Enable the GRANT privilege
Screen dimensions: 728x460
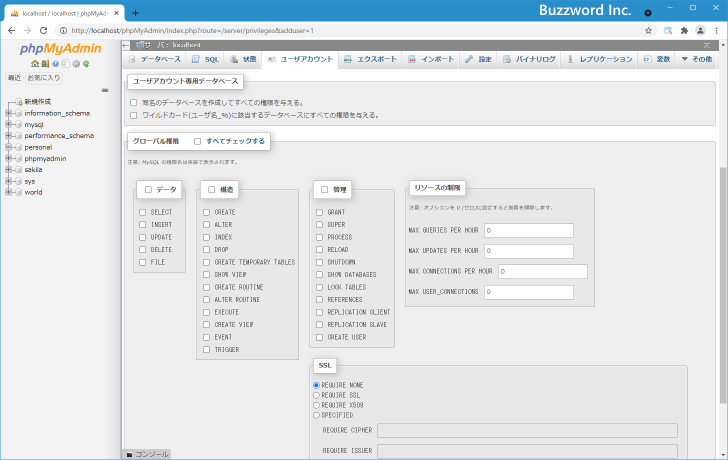tap(319, 212)
